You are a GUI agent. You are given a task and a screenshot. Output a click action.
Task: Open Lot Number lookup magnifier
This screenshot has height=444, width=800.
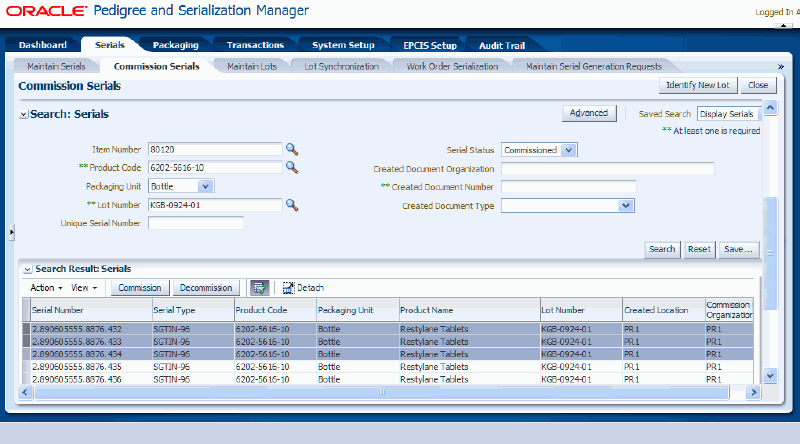(x=292, y=205)
